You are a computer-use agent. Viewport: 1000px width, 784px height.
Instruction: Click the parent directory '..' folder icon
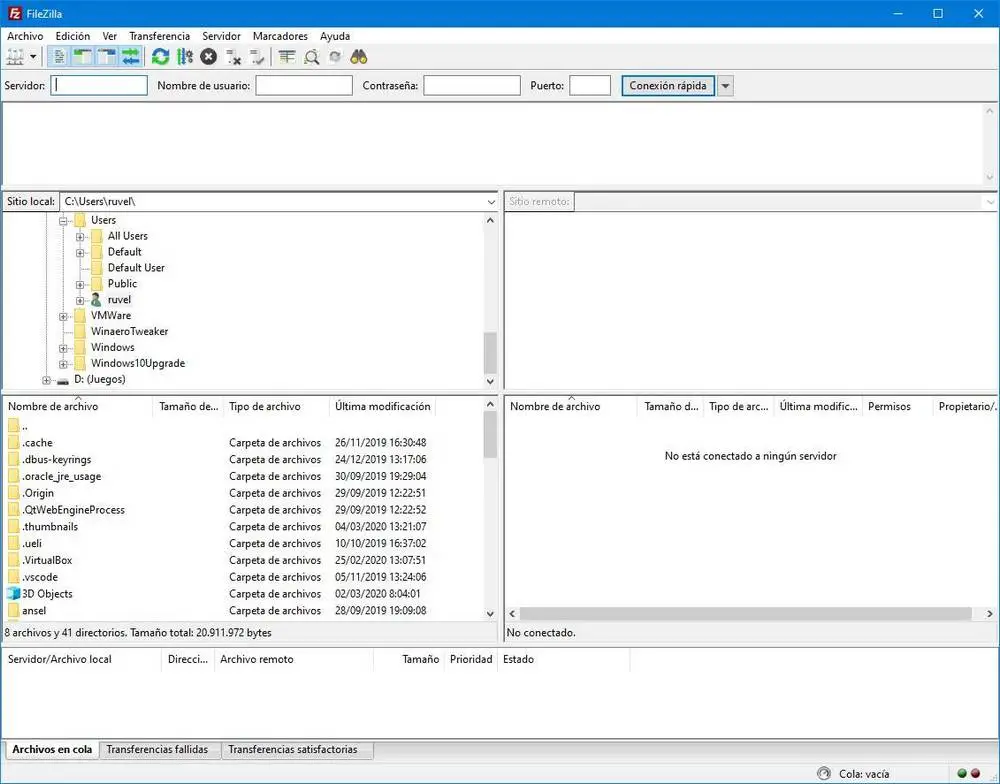tap(13, 425)
